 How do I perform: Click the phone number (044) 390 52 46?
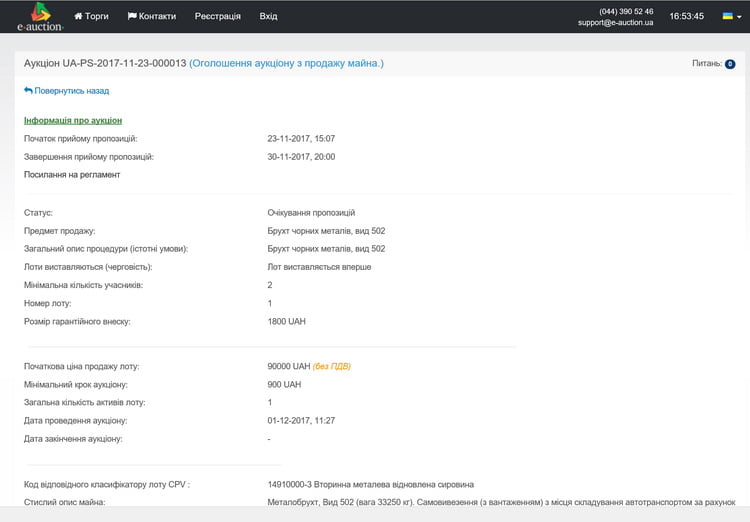(626, 11)
